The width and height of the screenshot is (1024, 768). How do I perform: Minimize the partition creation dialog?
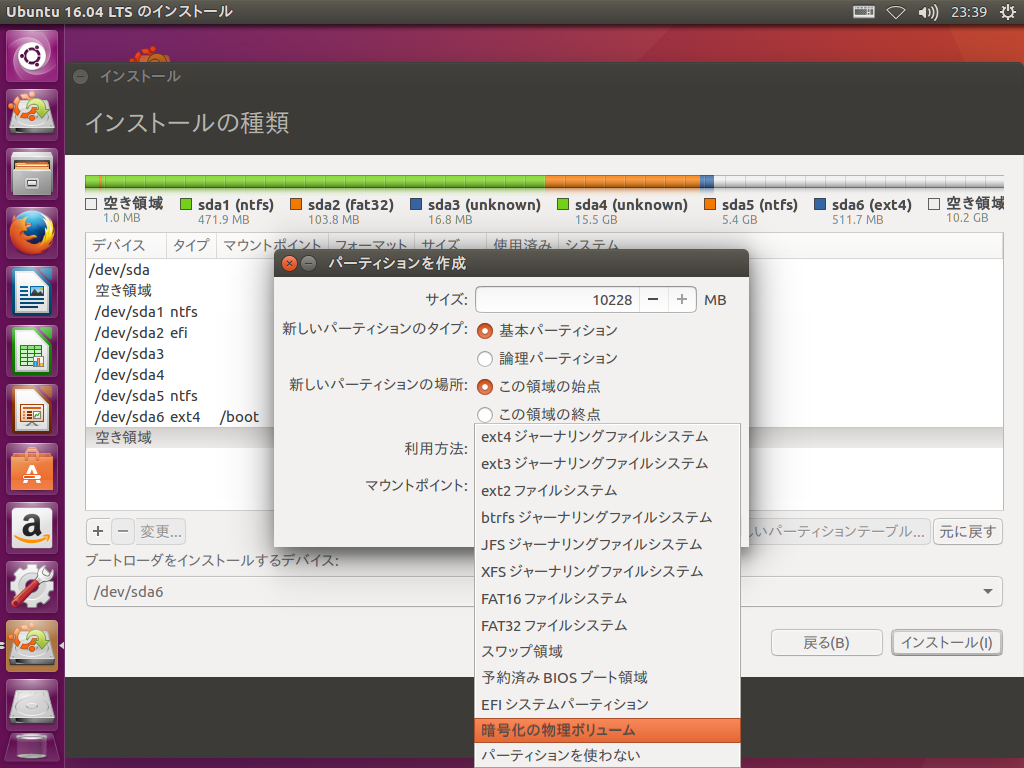(309, 263)
